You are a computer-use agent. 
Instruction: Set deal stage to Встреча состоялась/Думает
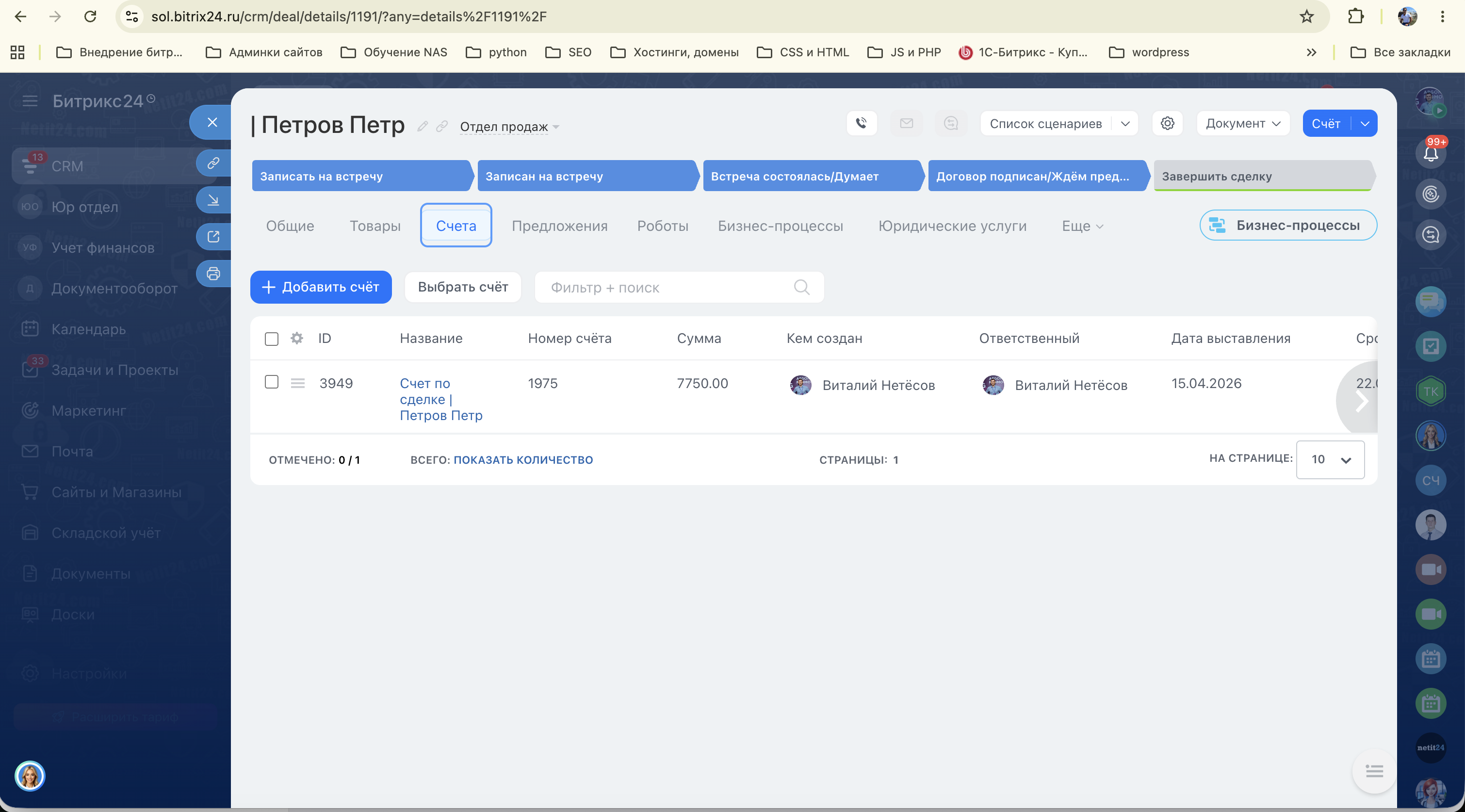click(x=813, y=176)
